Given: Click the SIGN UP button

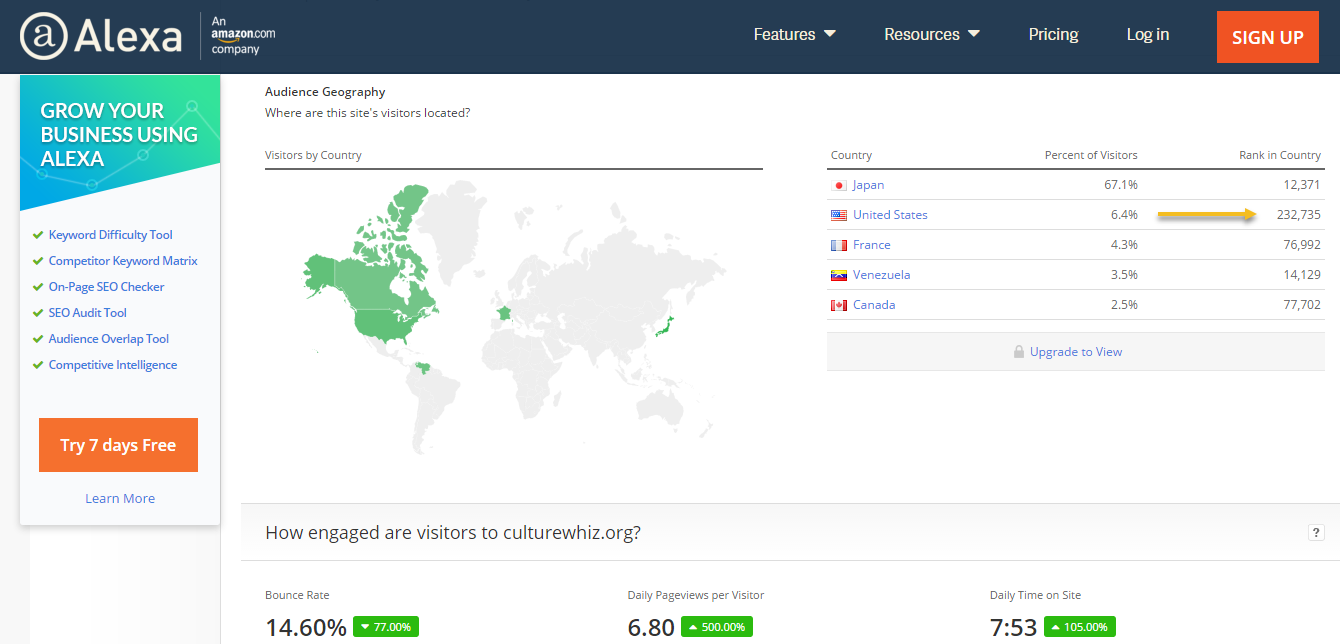Looking at the screenshot, I should click(x=1268, y=37).
